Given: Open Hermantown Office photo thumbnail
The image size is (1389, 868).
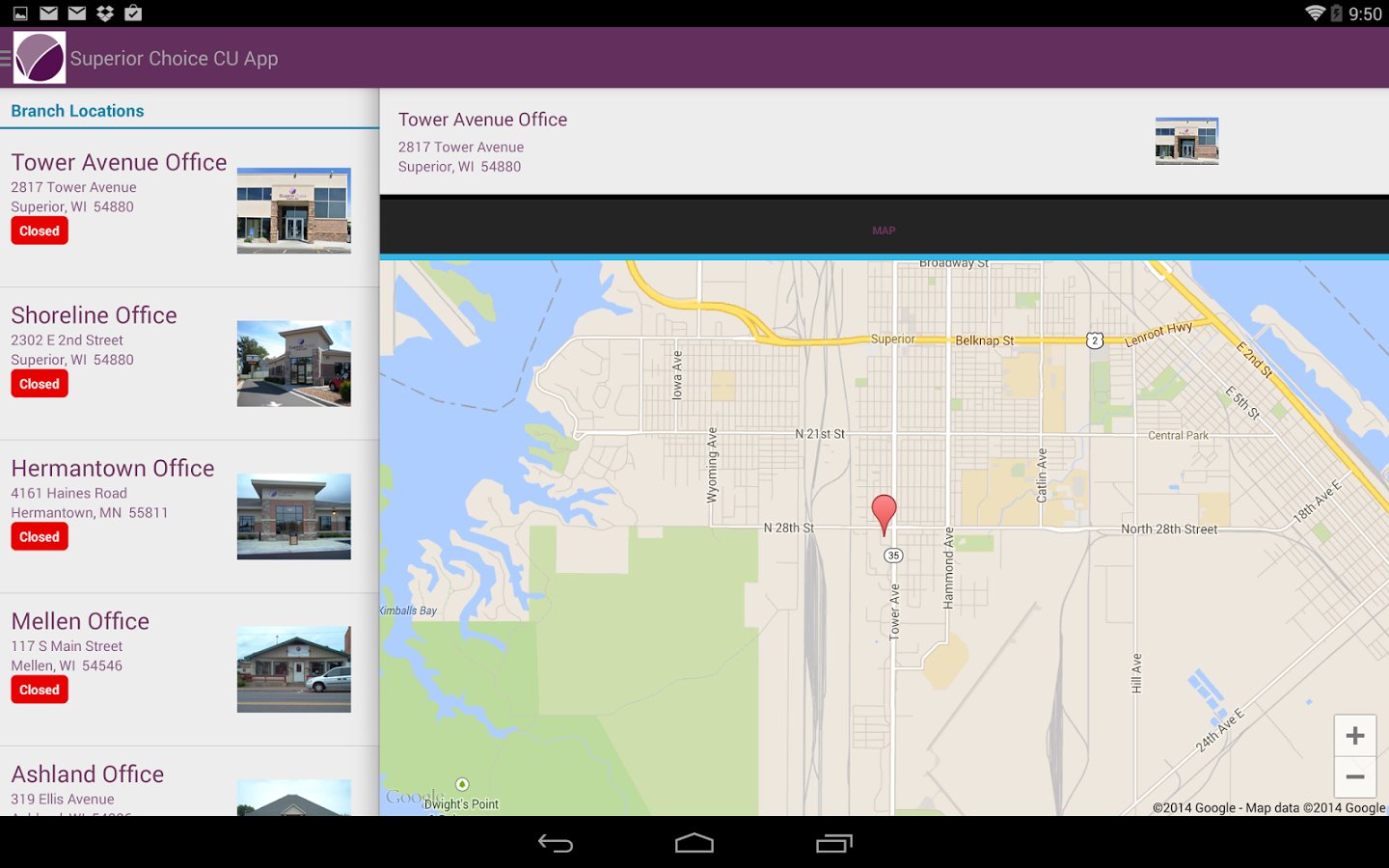Looking at the screenshot, I should [294, 516].
